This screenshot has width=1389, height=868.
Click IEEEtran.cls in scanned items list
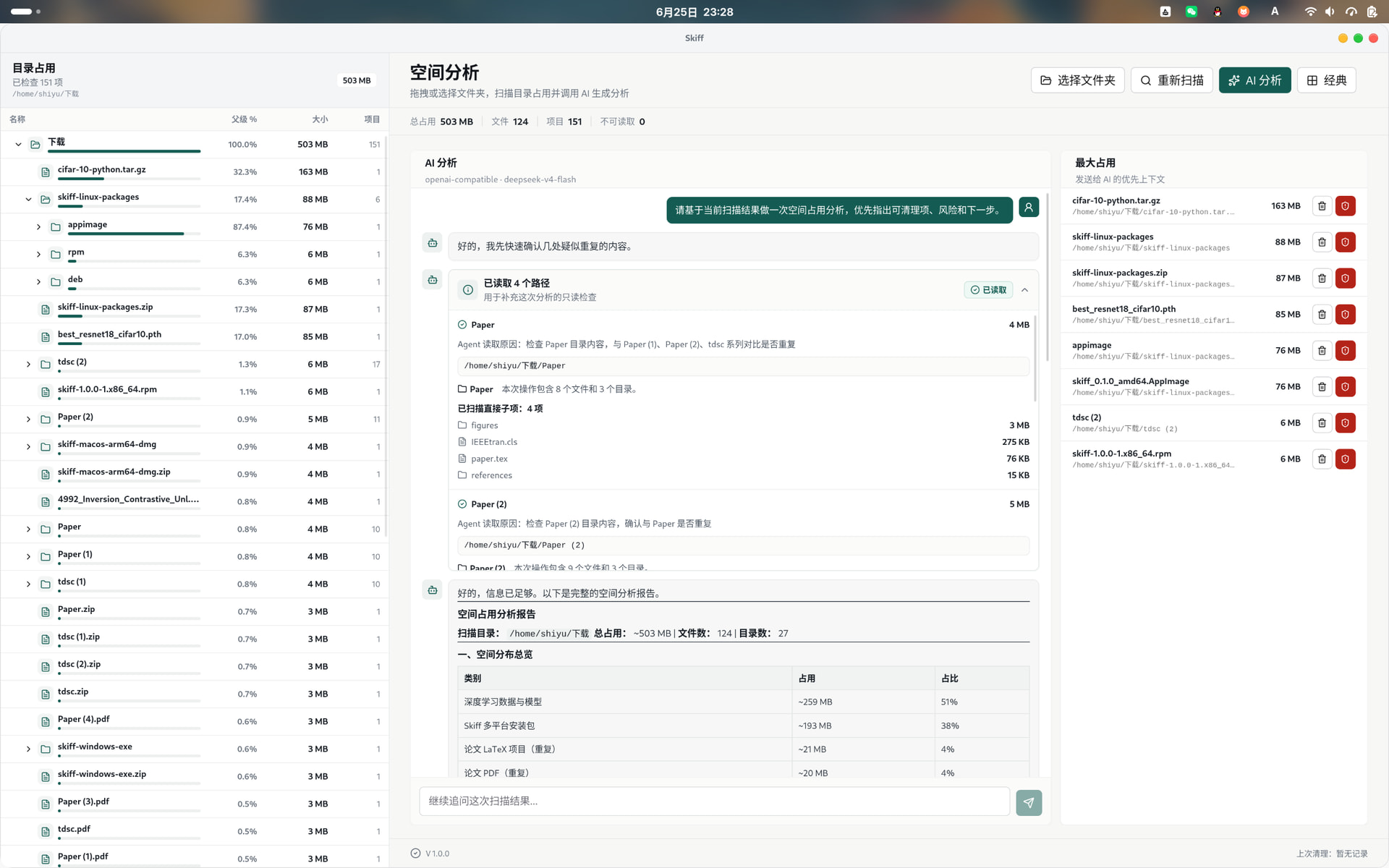743,442
